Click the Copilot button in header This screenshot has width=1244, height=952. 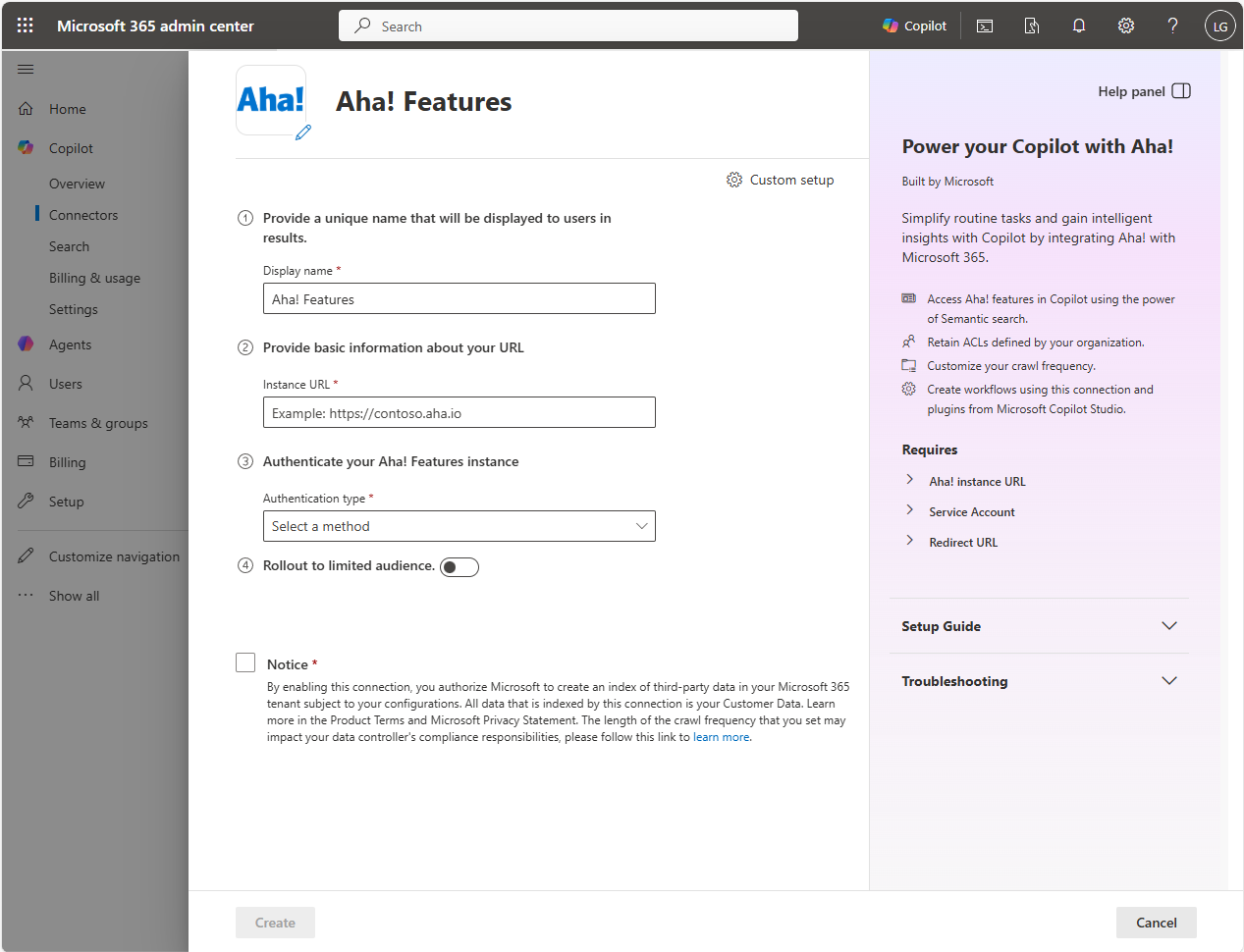pos(914,26)
